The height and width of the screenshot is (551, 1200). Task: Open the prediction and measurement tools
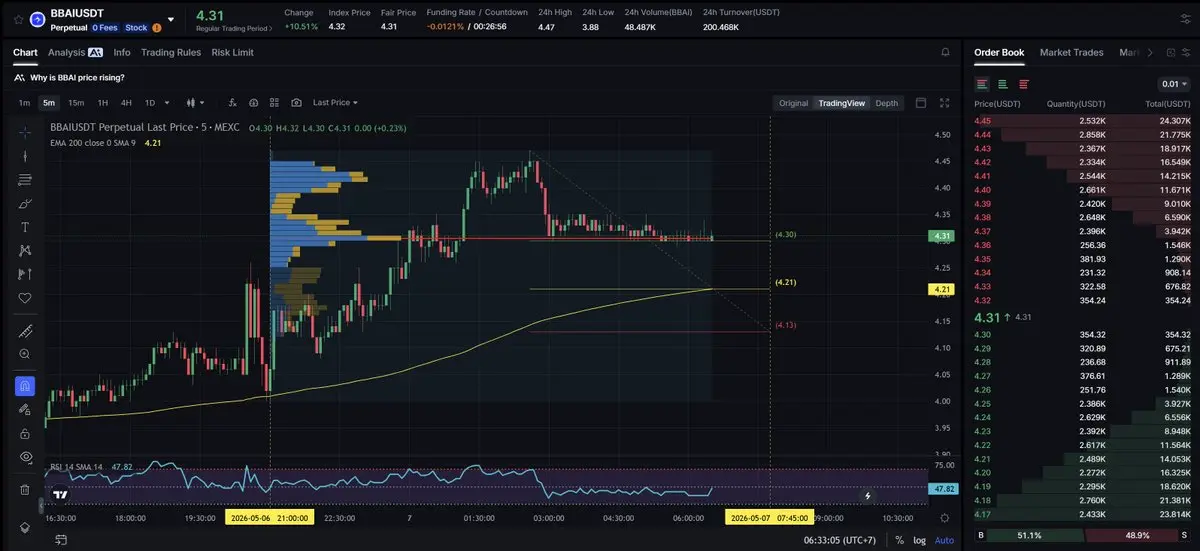coord(25,274)
